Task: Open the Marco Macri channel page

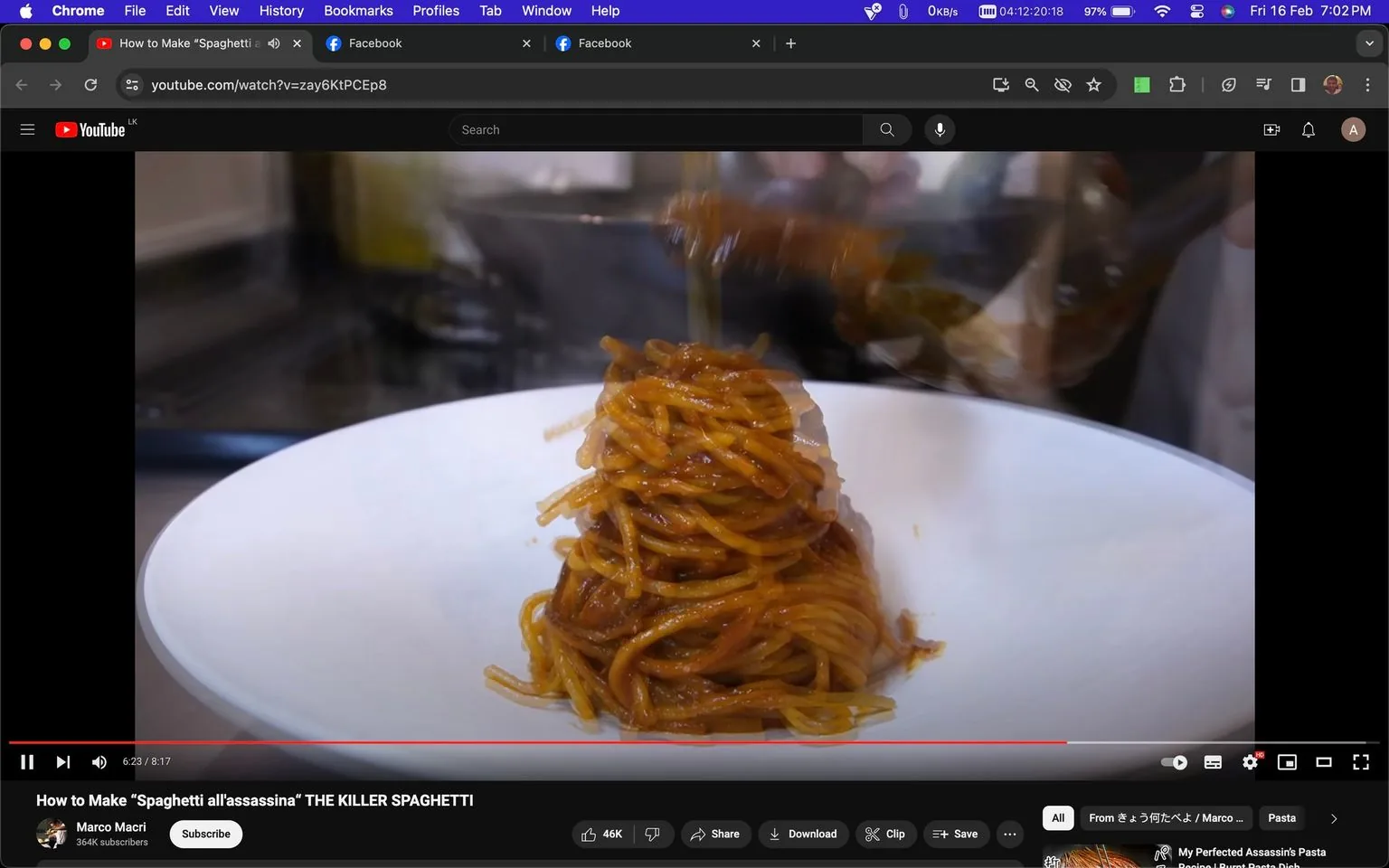Action: [110, 826]
